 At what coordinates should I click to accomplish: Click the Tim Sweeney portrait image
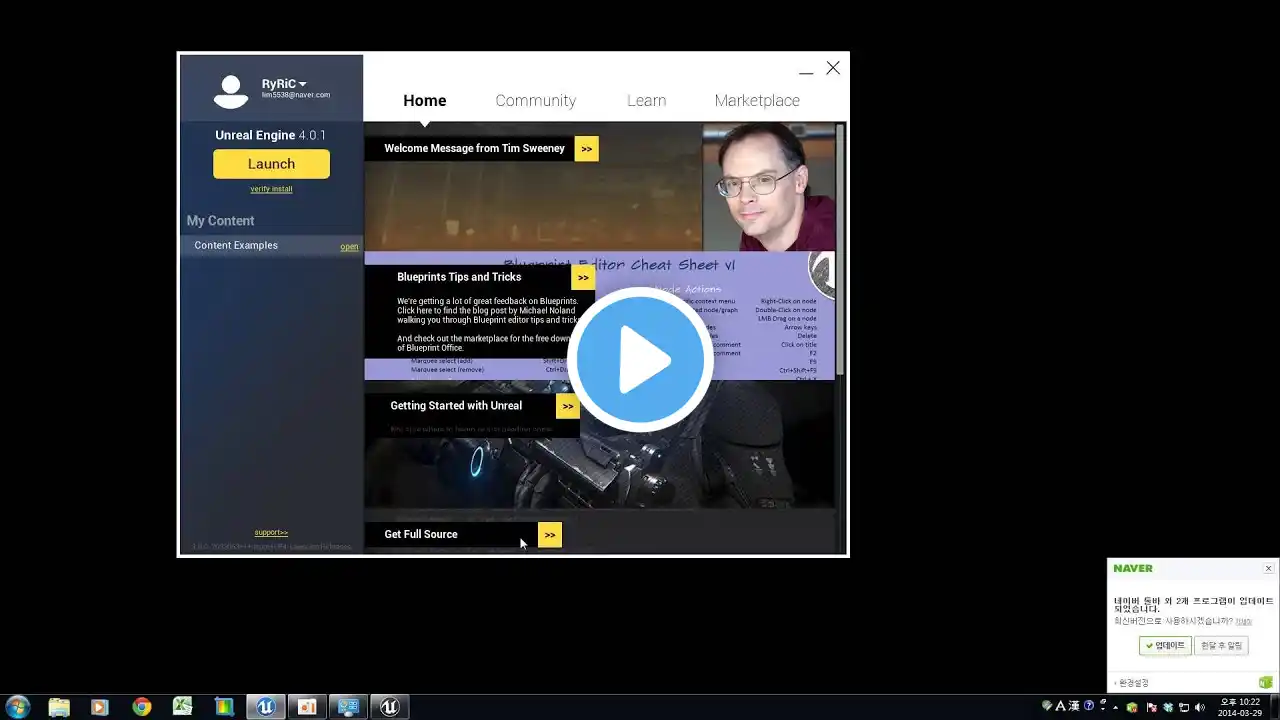click(x=768, y=187)
